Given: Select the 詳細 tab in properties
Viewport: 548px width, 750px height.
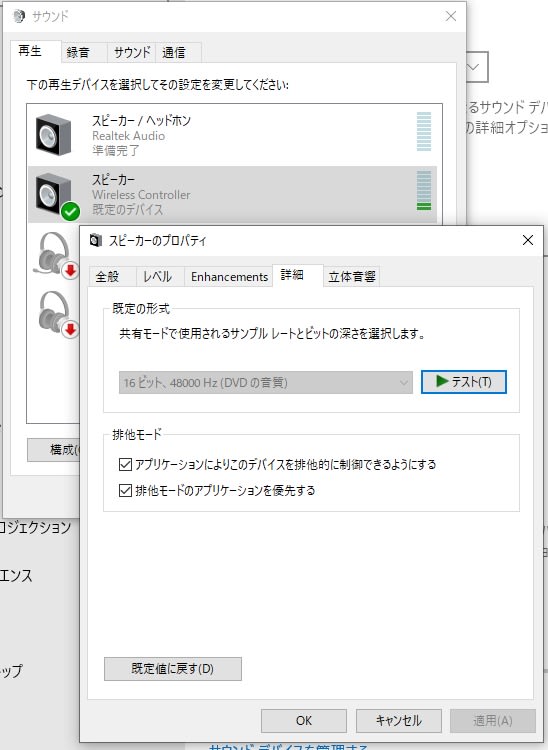Looking at the screenshot, I should (297, 275).
